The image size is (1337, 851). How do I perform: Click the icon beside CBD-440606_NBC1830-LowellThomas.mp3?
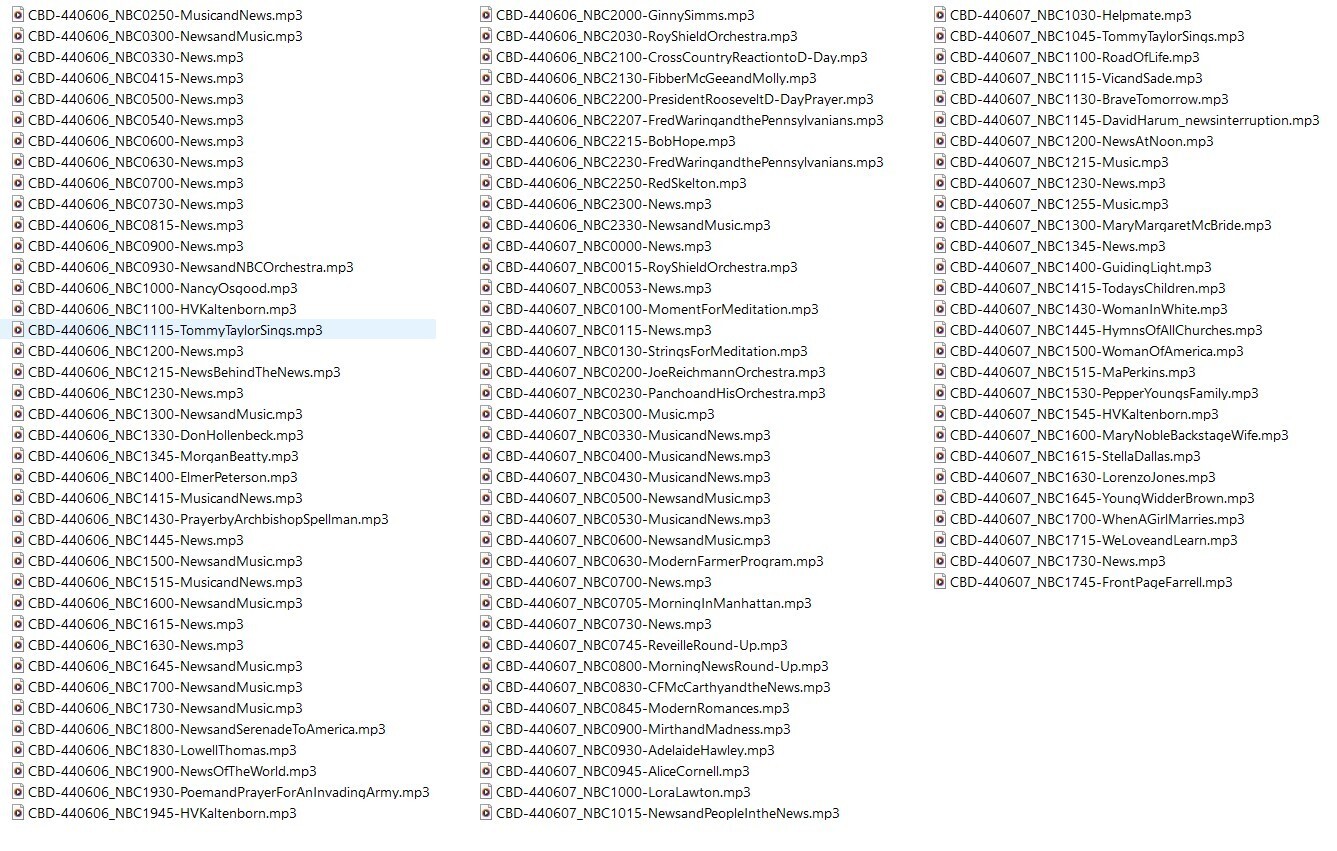(18, 750)
